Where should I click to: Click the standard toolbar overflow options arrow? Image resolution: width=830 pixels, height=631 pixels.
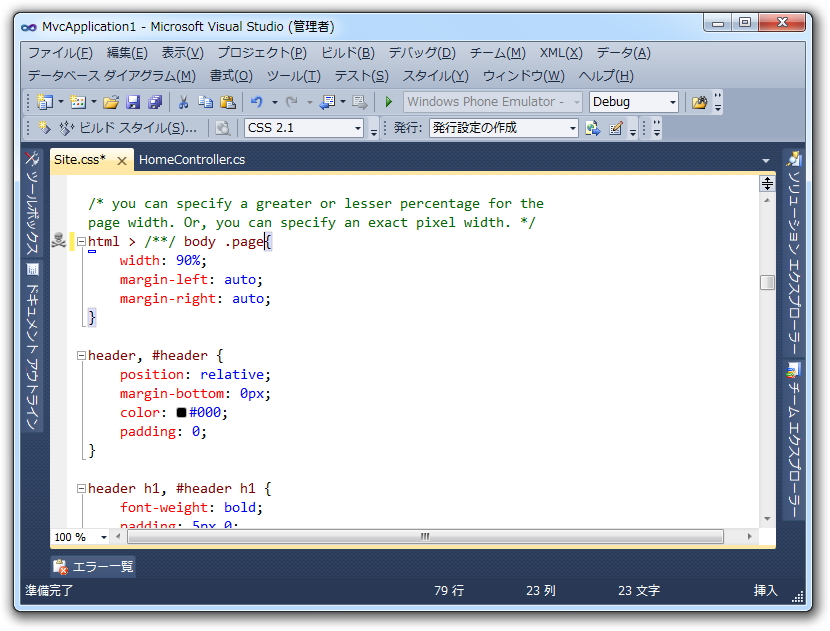pyautogui.click(x=718, y=102)
